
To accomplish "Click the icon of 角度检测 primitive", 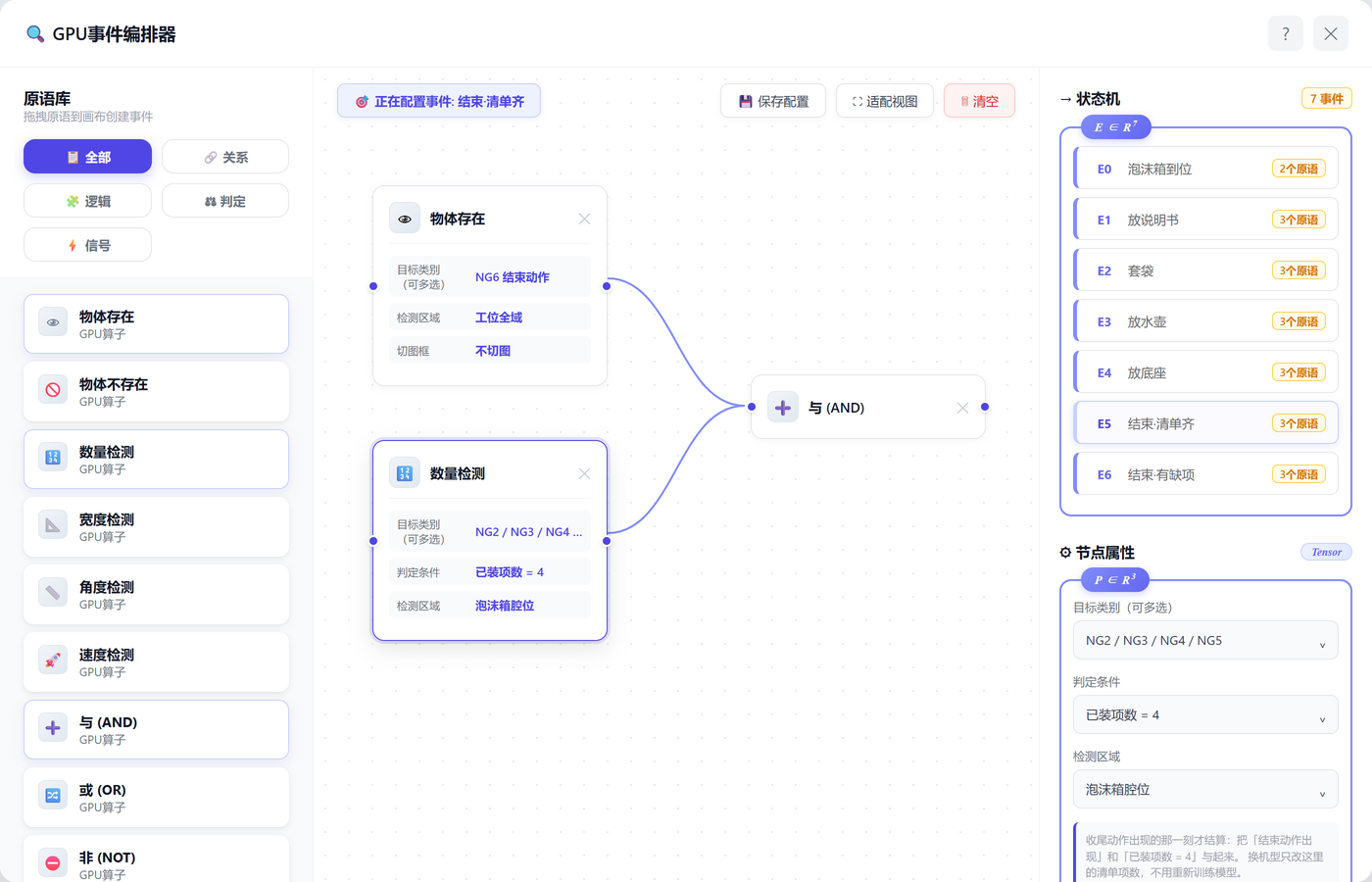I will coord(53,592).
